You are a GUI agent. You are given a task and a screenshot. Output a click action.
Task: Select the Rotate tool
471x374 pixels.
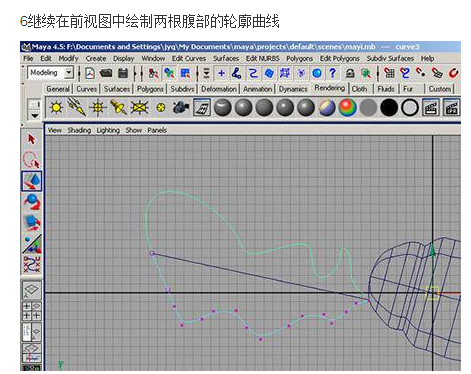pos(32,202)
